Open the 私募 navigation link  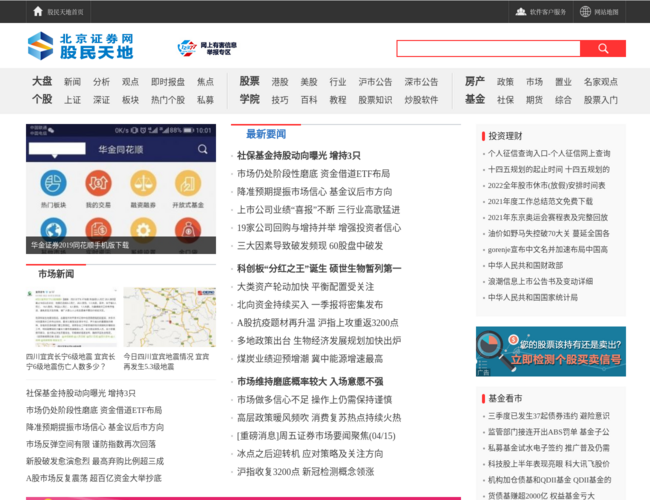point(205,100)
